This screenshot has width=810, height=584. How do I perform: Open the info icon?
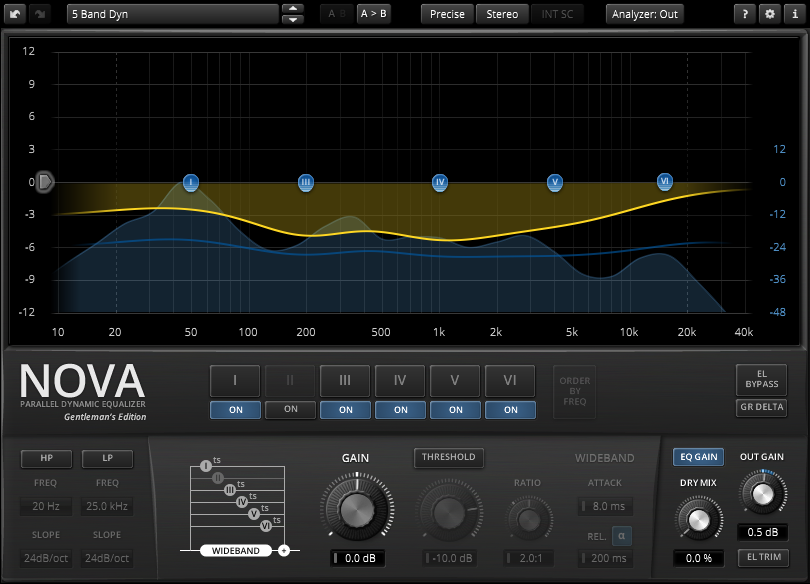(x=795, y=14)
